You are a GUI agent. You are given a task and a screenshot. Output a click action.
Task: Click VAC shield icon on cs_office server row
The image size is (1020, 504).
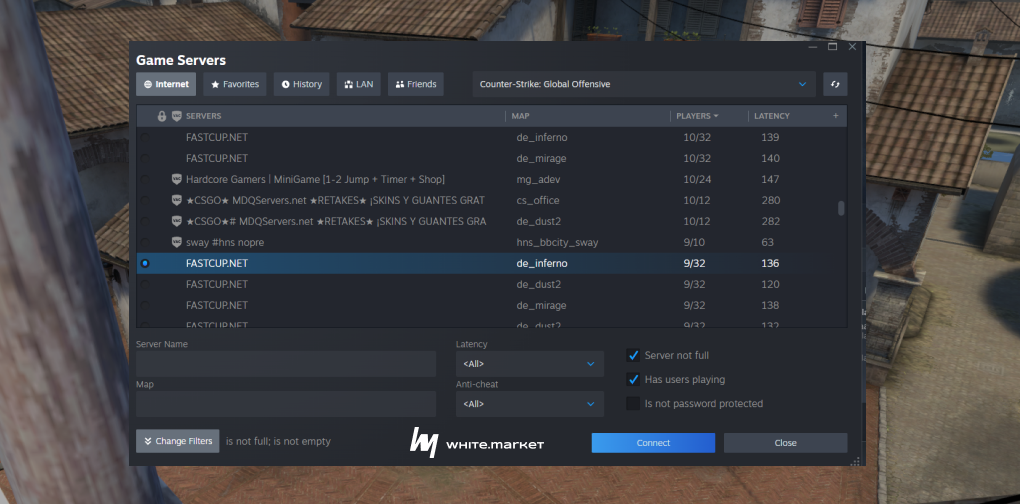pyautogui.click(x=176, y=200)
